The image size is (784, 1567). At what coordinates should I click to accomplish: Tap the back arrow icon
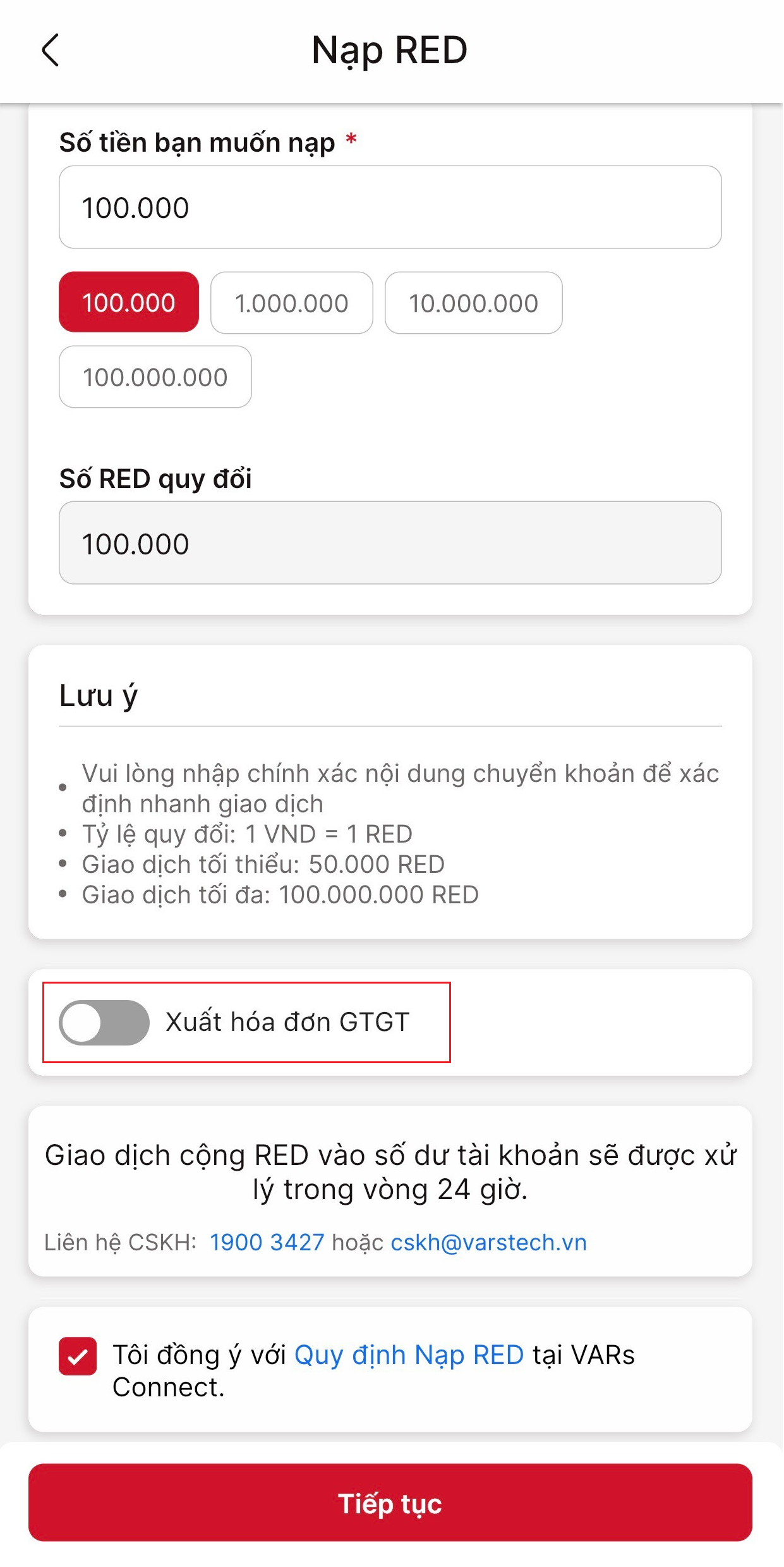click(x=51, y=50)
